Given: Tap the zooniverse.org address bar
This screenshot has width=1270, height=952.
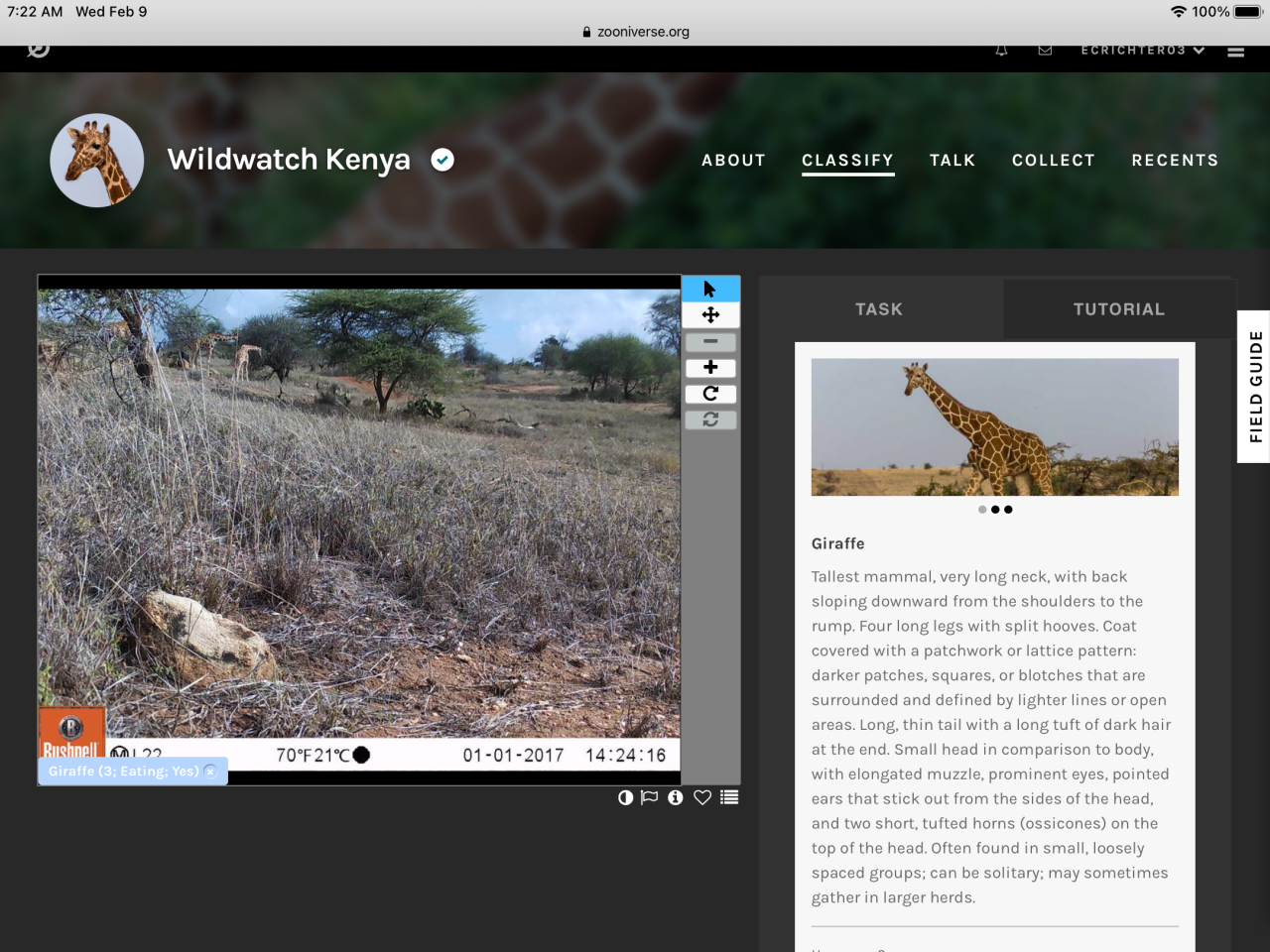Looking at the screenshot, I should [636, 32].
